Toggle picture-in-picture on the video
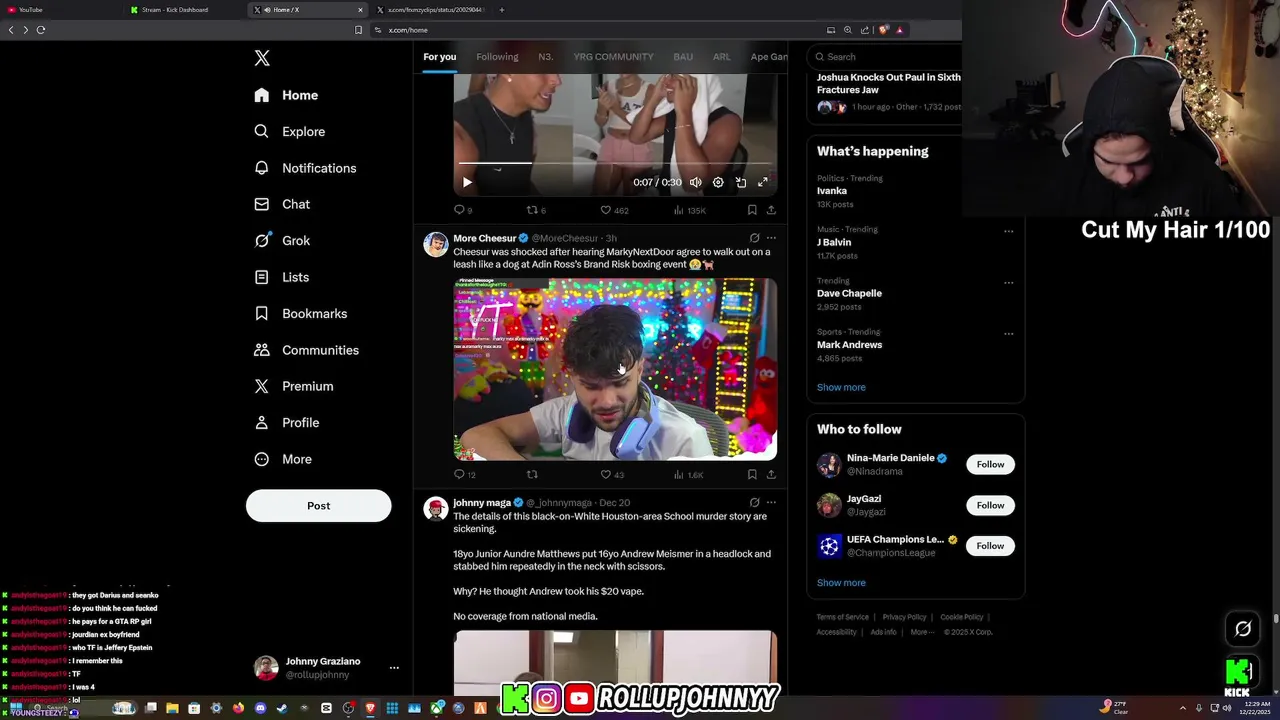The width and height of the screenshot is (1280, 720). tap(741, 182)
